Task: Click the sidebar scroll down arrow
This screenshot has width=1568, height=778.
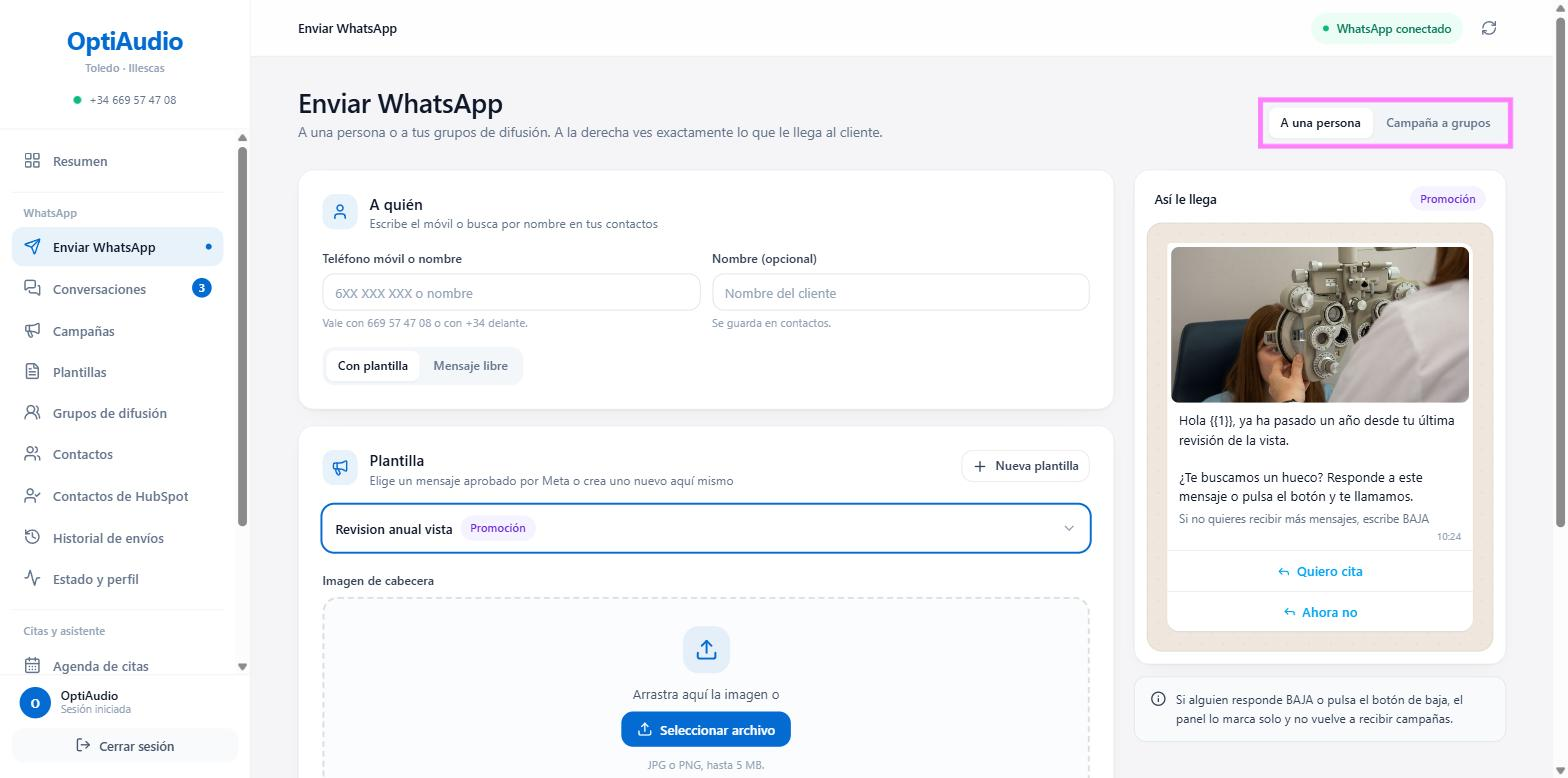Action: pyautogui.click(x=242, y=666)
